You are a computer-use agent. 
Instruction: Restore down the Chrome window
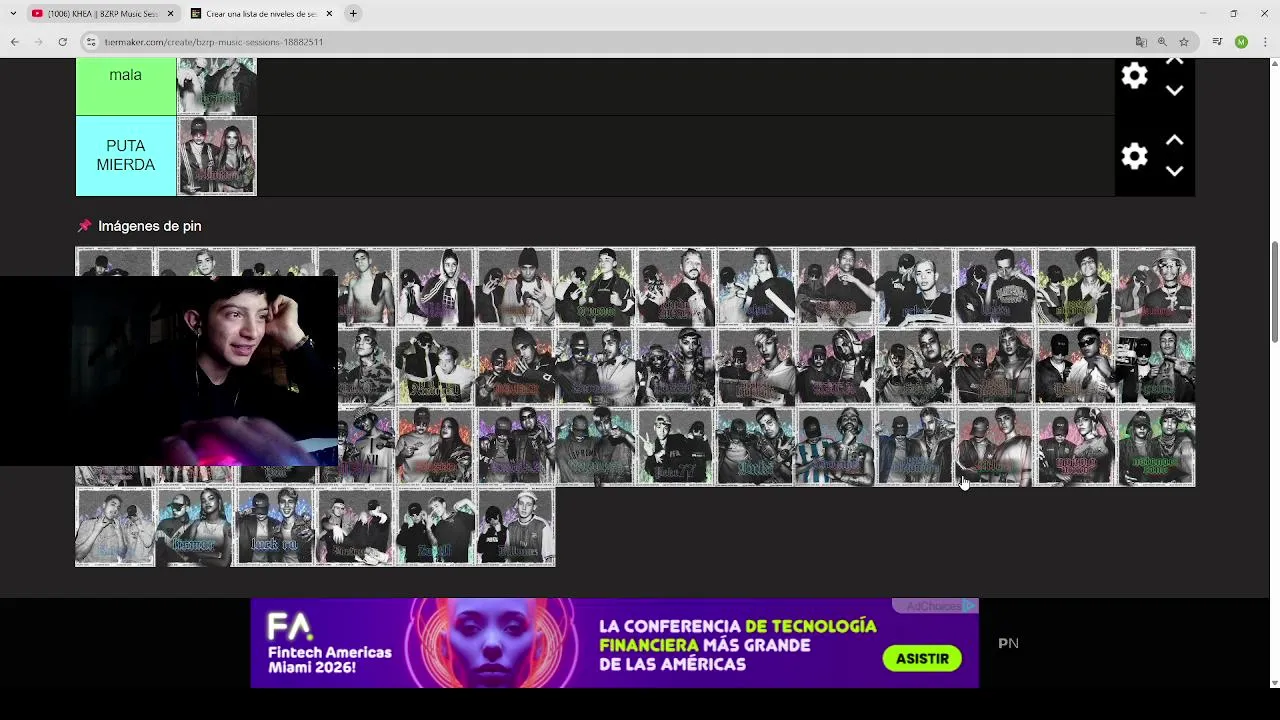1233,13
